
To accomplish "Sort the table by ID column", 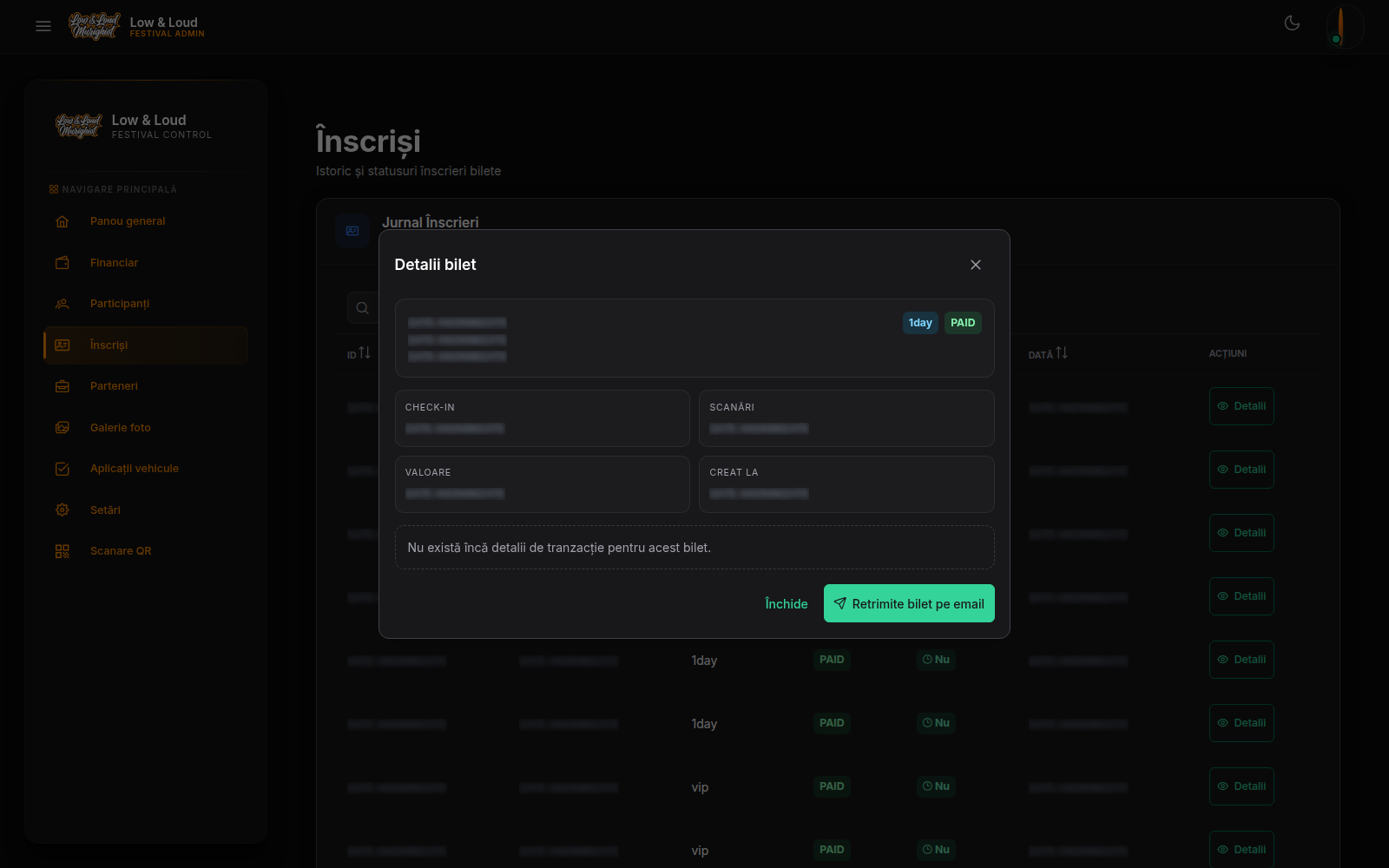I will tap(359, 353).
